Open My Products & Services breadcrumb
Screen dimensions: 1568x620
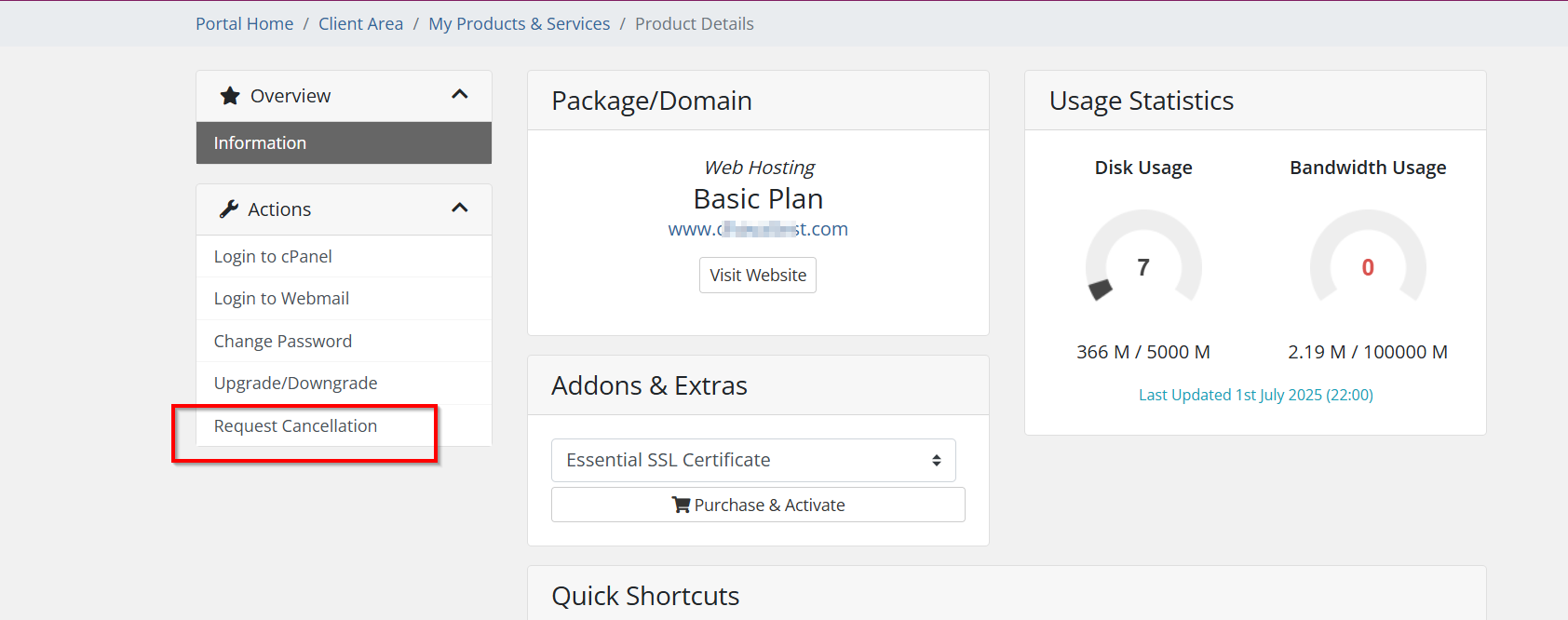(519, 24)
